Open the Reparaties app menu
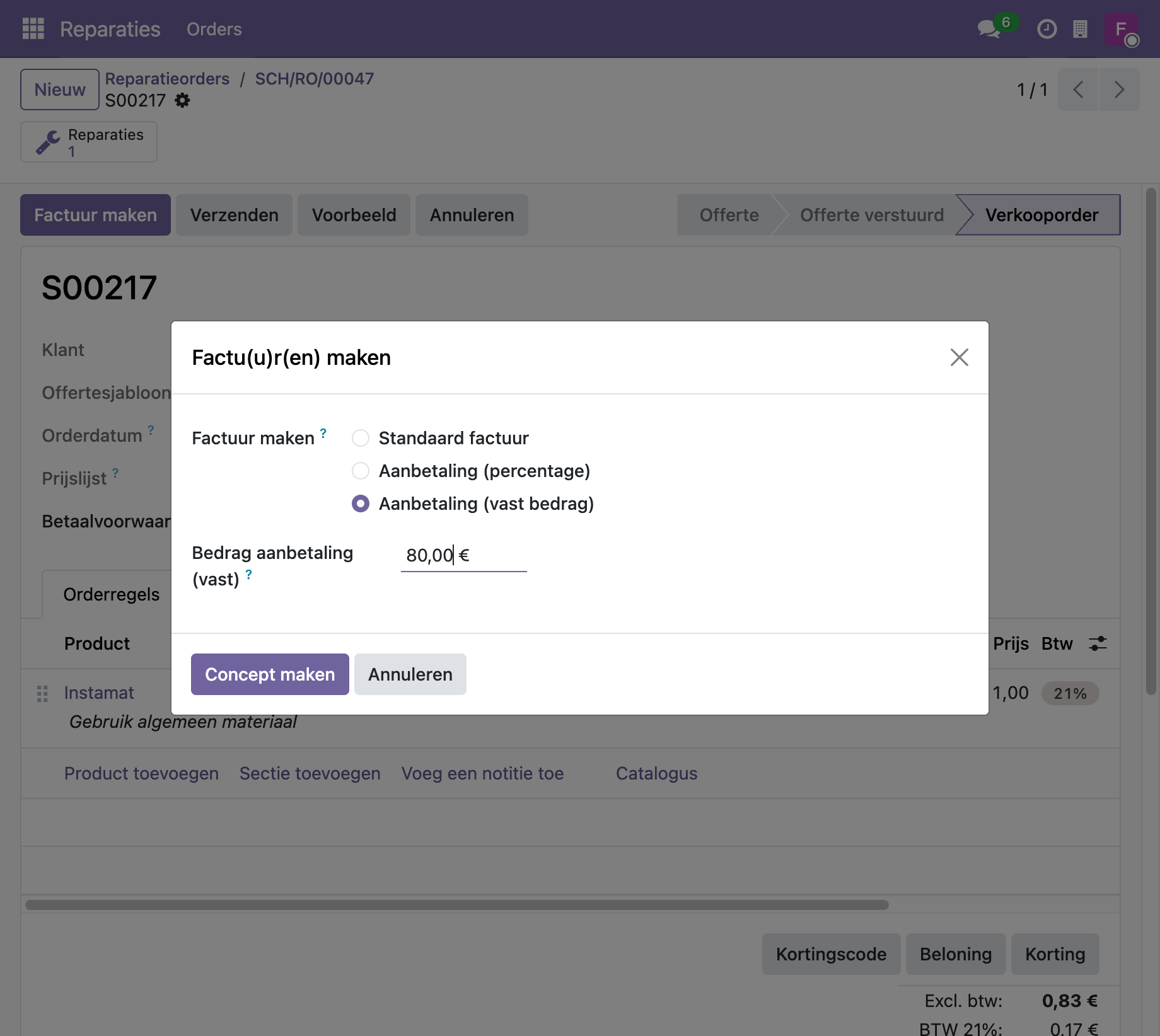The width and height of the screenshot is (1160, 1036). pyautogui.click(x=110, y=29)
